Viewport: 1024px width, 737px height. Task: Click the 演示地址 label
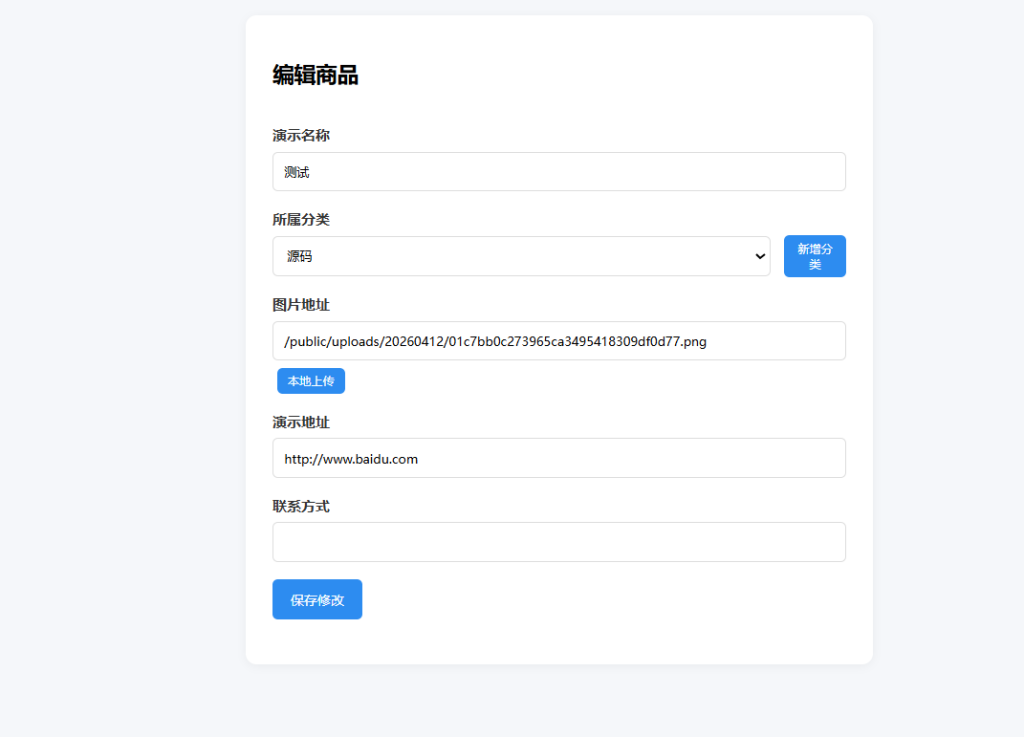click(x=301, y=422)
